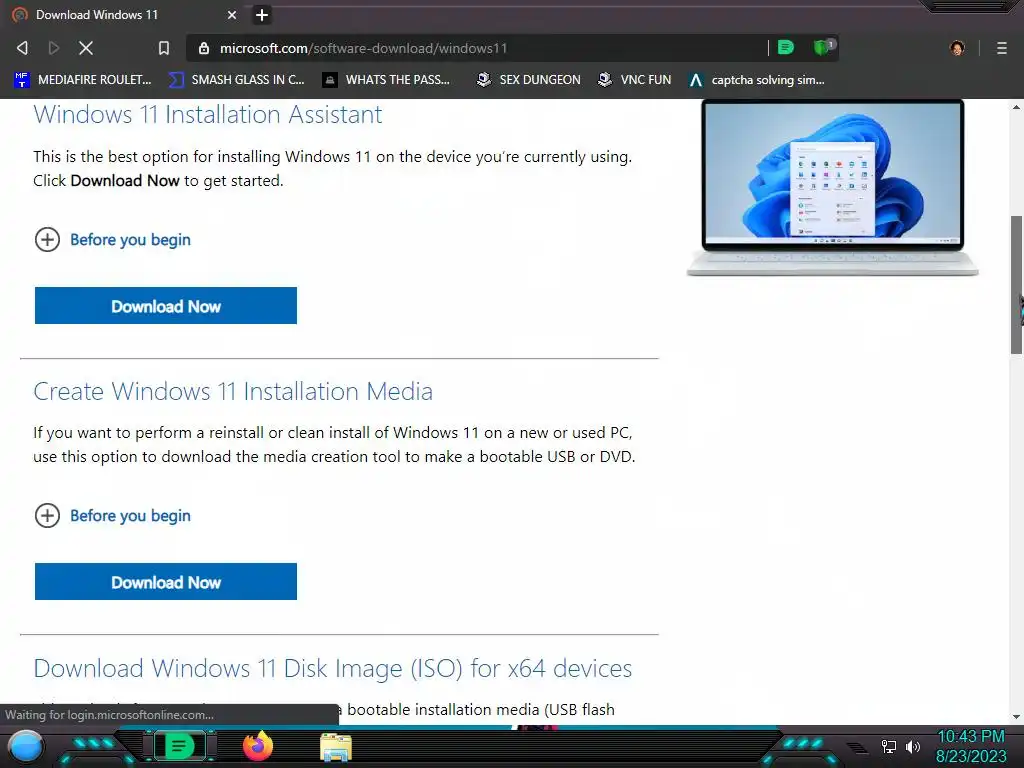
Task: Click the Download Windows 11 Disk Image heading
Action: click(332, 668)
